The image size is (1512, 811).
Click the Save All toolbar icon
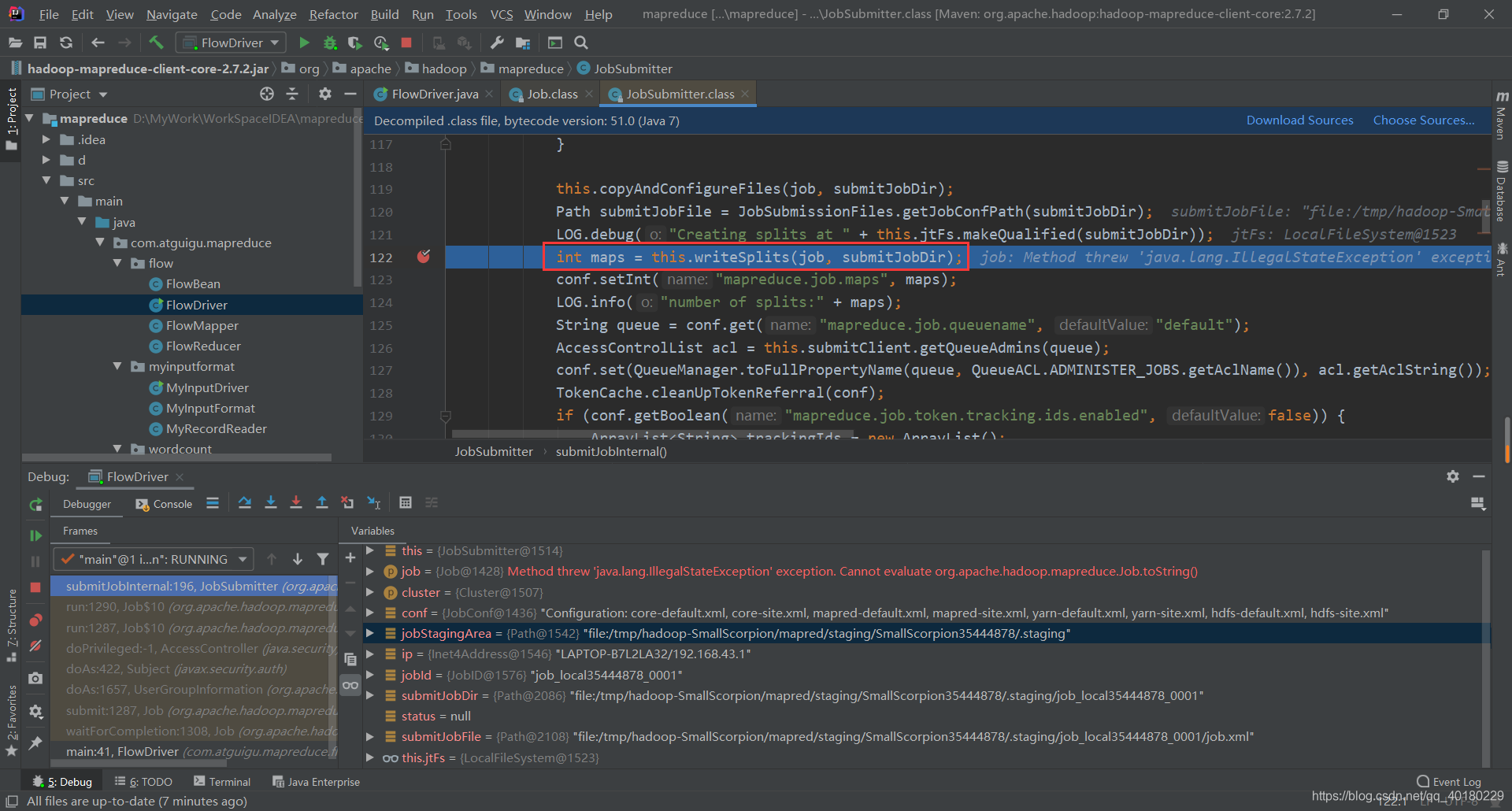40,43
